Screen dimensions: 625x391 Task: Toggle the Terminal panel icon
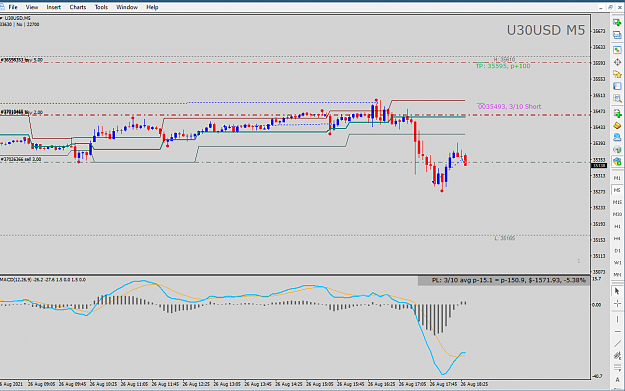coord(617,86)
